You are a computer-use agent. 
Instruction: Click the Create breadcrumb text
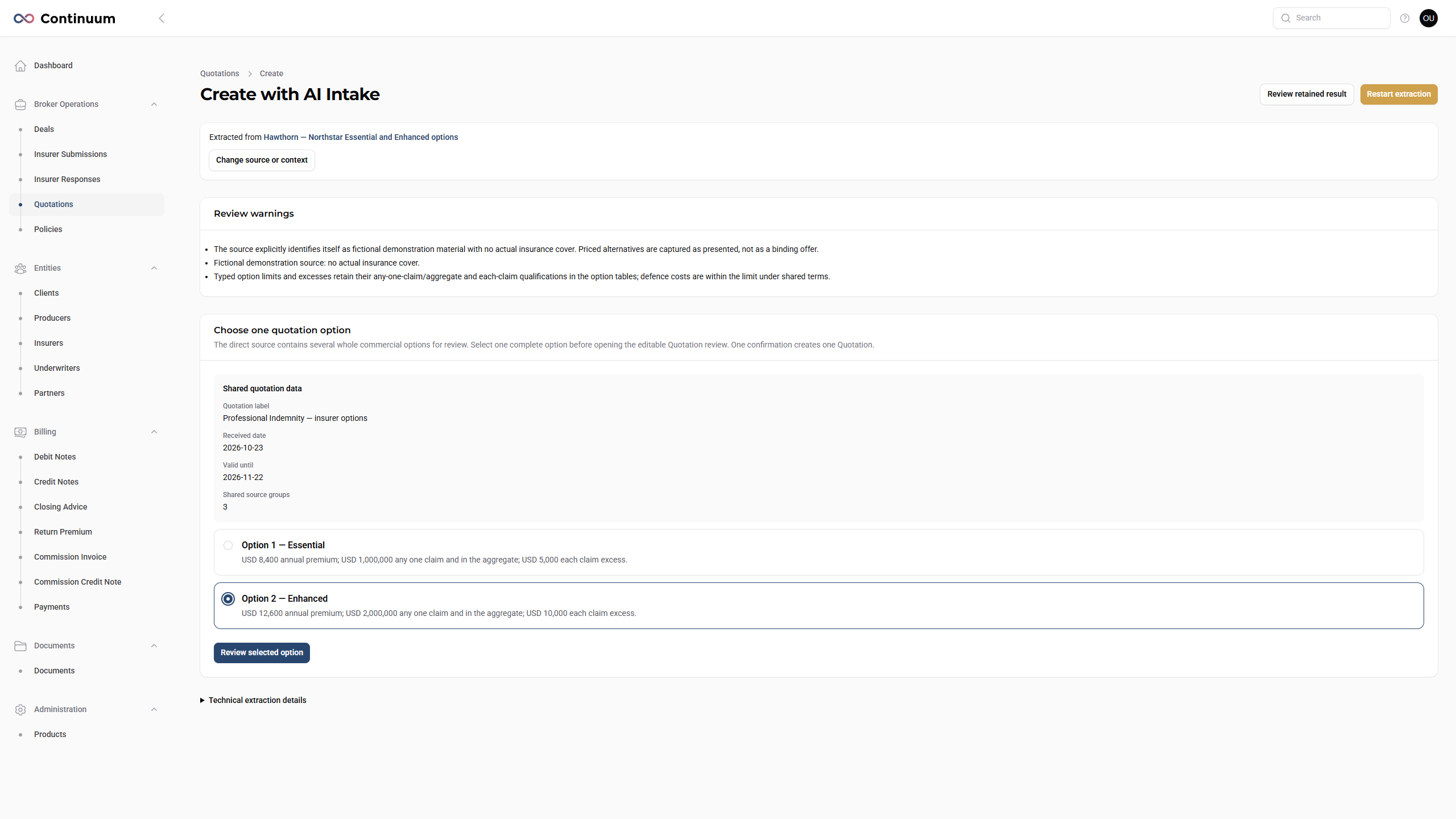coord(271,73)
